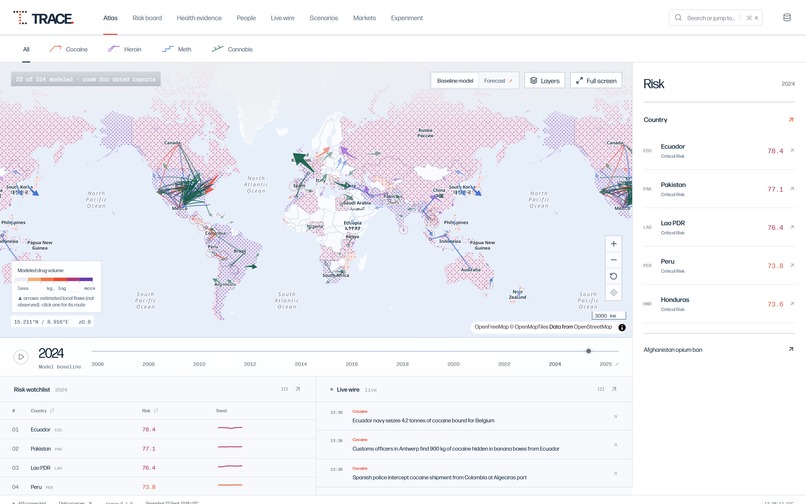This screenshot has width=806, height=504.
Task: Read Ecuador navy seizes cocaine headline
Action: click(423, 420)
